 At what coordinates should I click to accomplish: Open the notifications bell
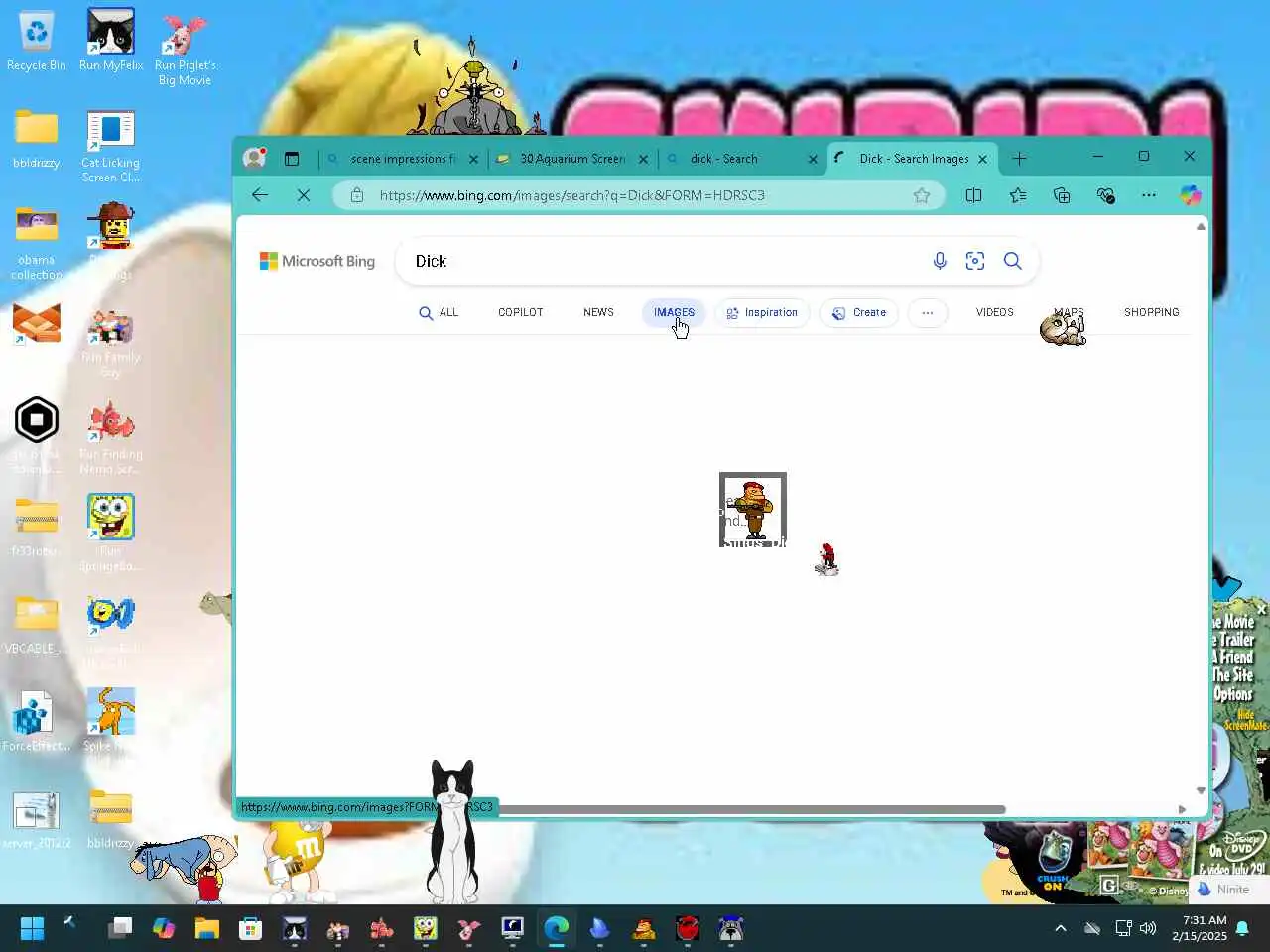pos(1242,928)
